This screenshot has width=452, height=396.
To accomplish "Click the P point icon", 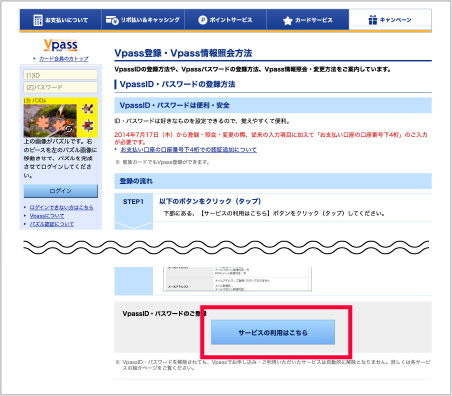I will pyautogui.click(x=203, y=20).
